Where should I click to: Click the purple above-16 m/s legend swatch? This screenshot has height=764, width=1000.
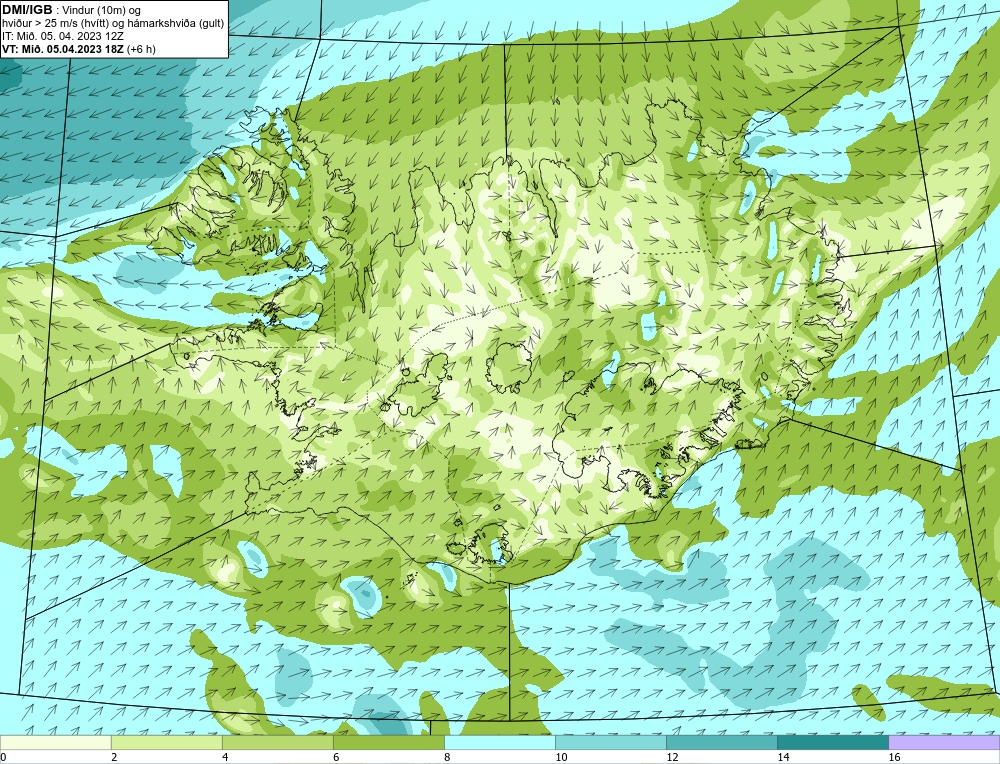point(944,743)
